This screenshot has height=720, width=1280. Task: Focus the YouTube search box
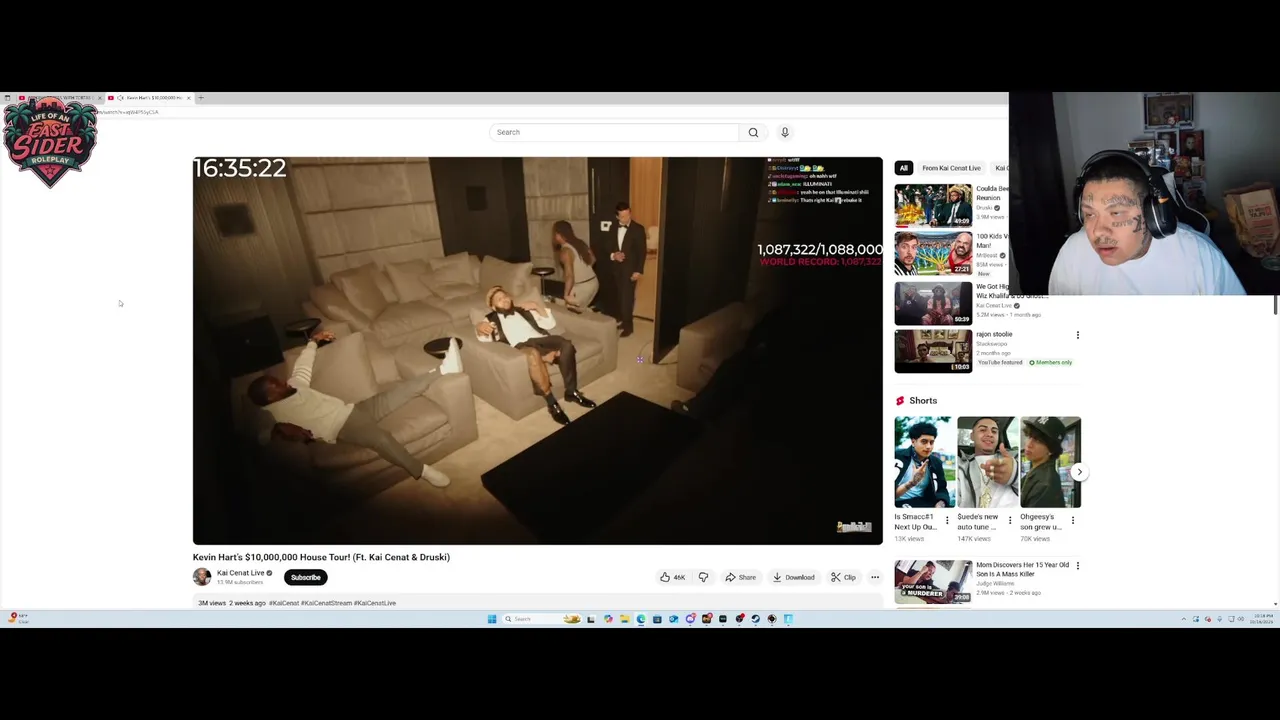615,132
